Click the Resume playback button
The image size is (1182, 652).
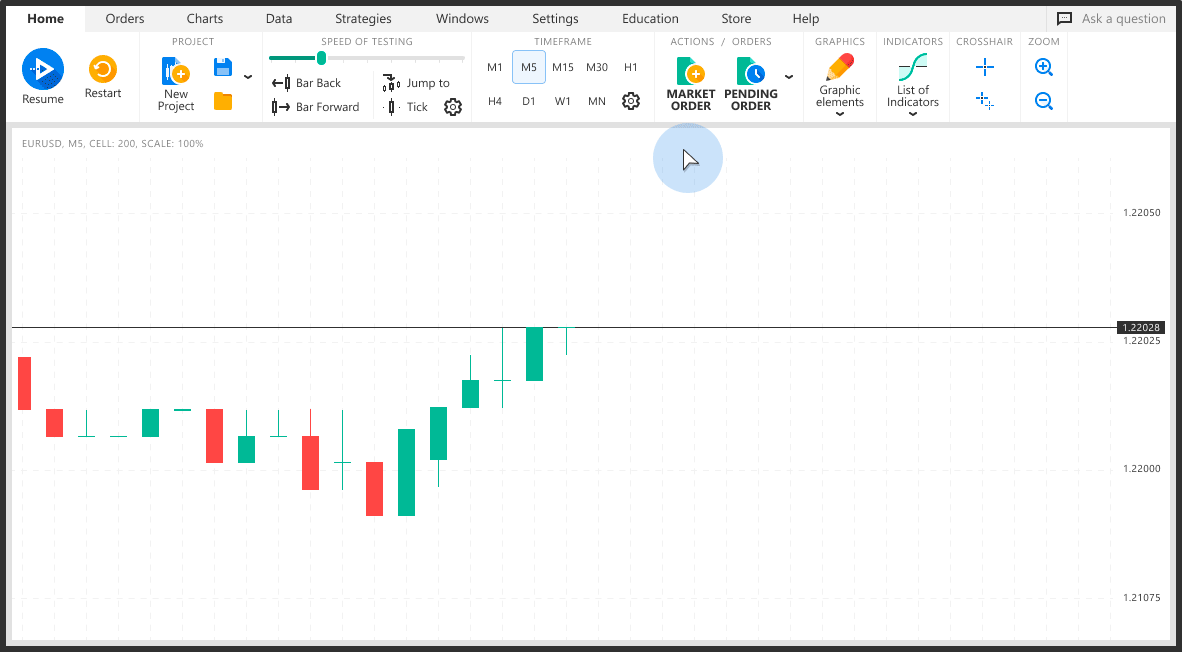[x=43, y=70]
